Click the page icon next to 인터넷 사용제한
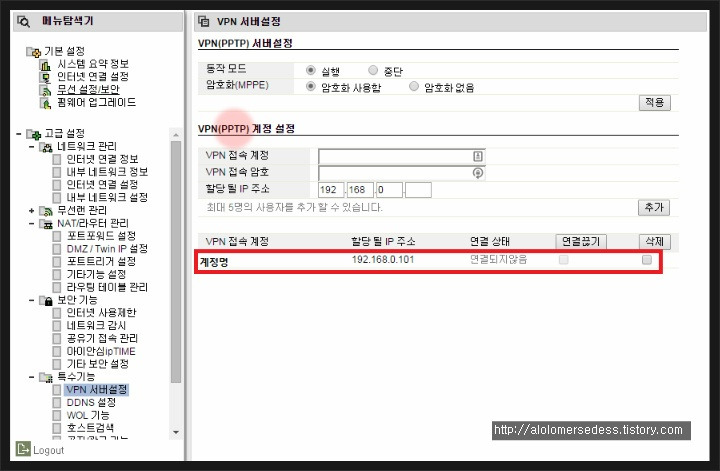Image resolution: width=720 pixels, height=471 pixels. point(56,313)
